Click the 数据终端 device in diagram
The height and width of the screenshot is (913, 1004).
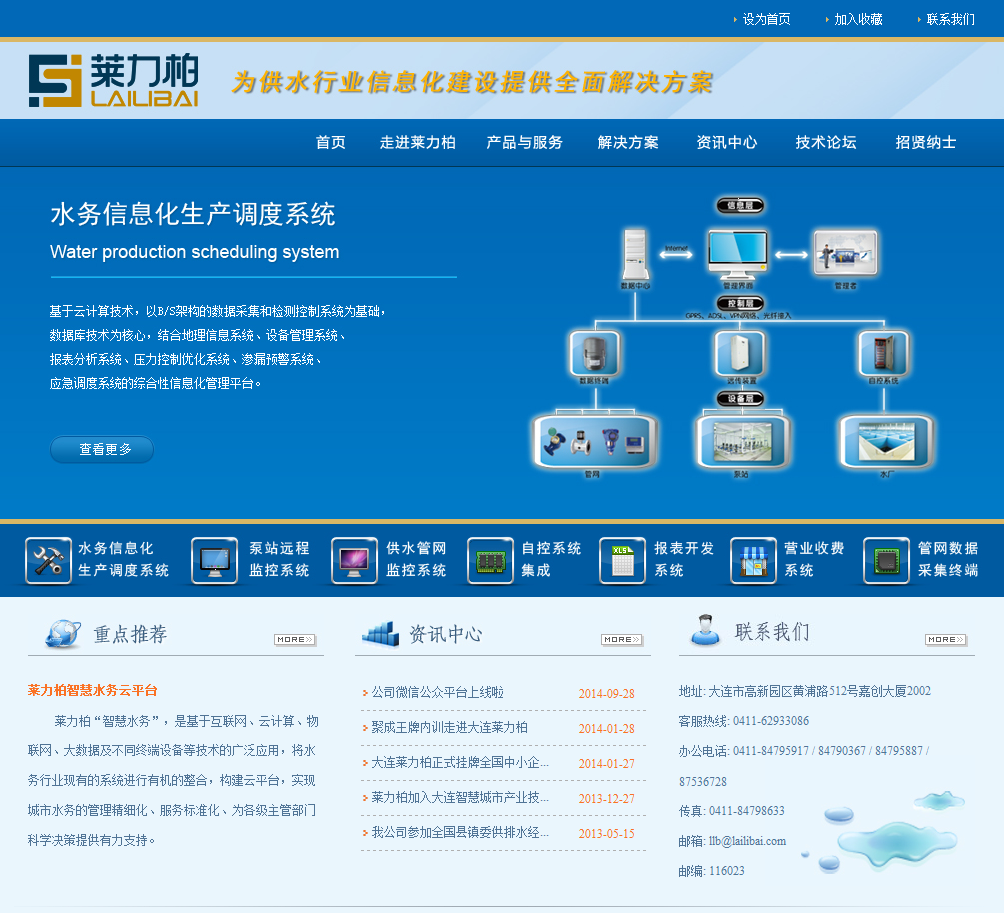pos(595,353)
